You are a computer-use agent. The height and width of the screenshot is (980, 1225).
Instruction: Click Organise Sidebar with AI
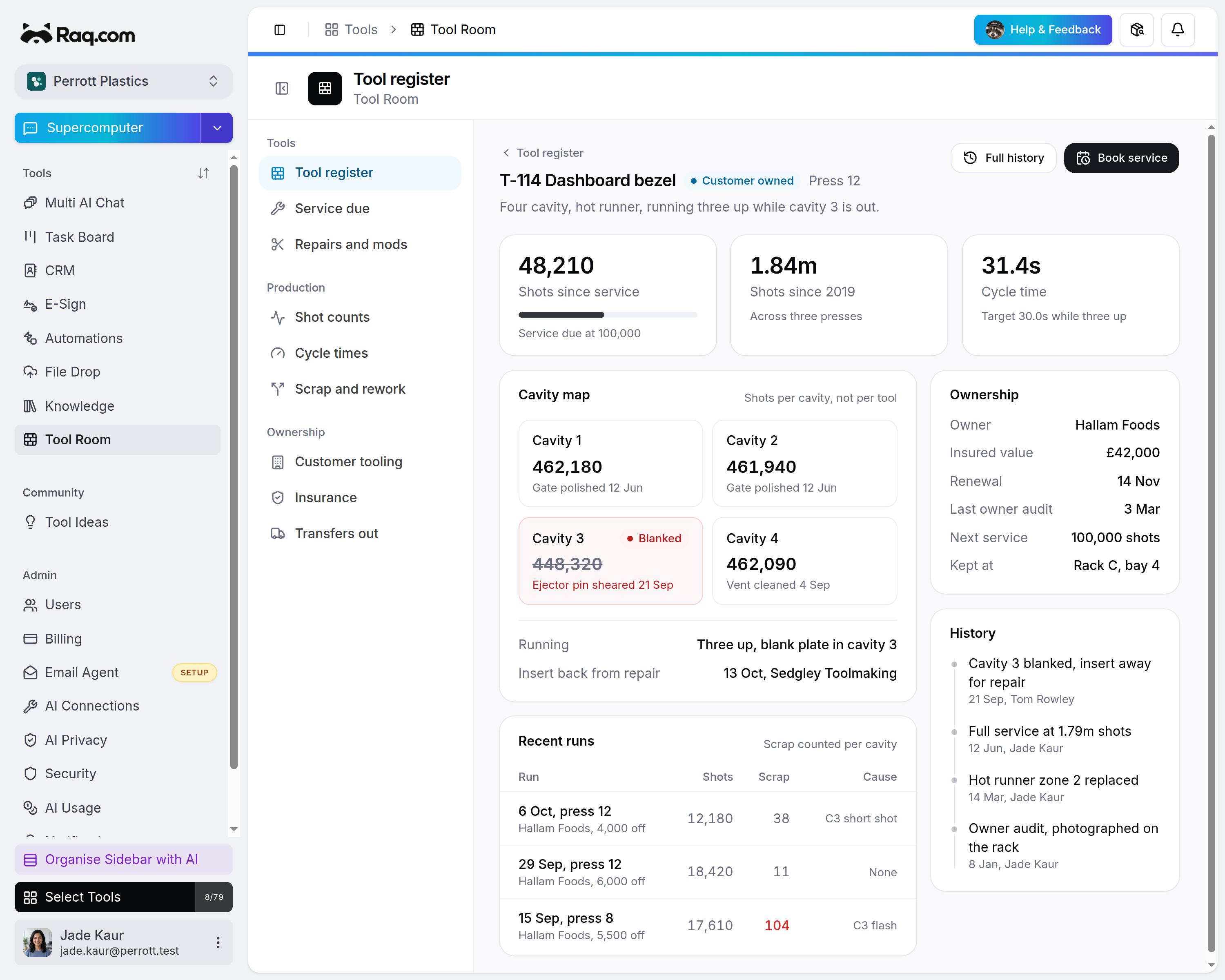(123, 860)
